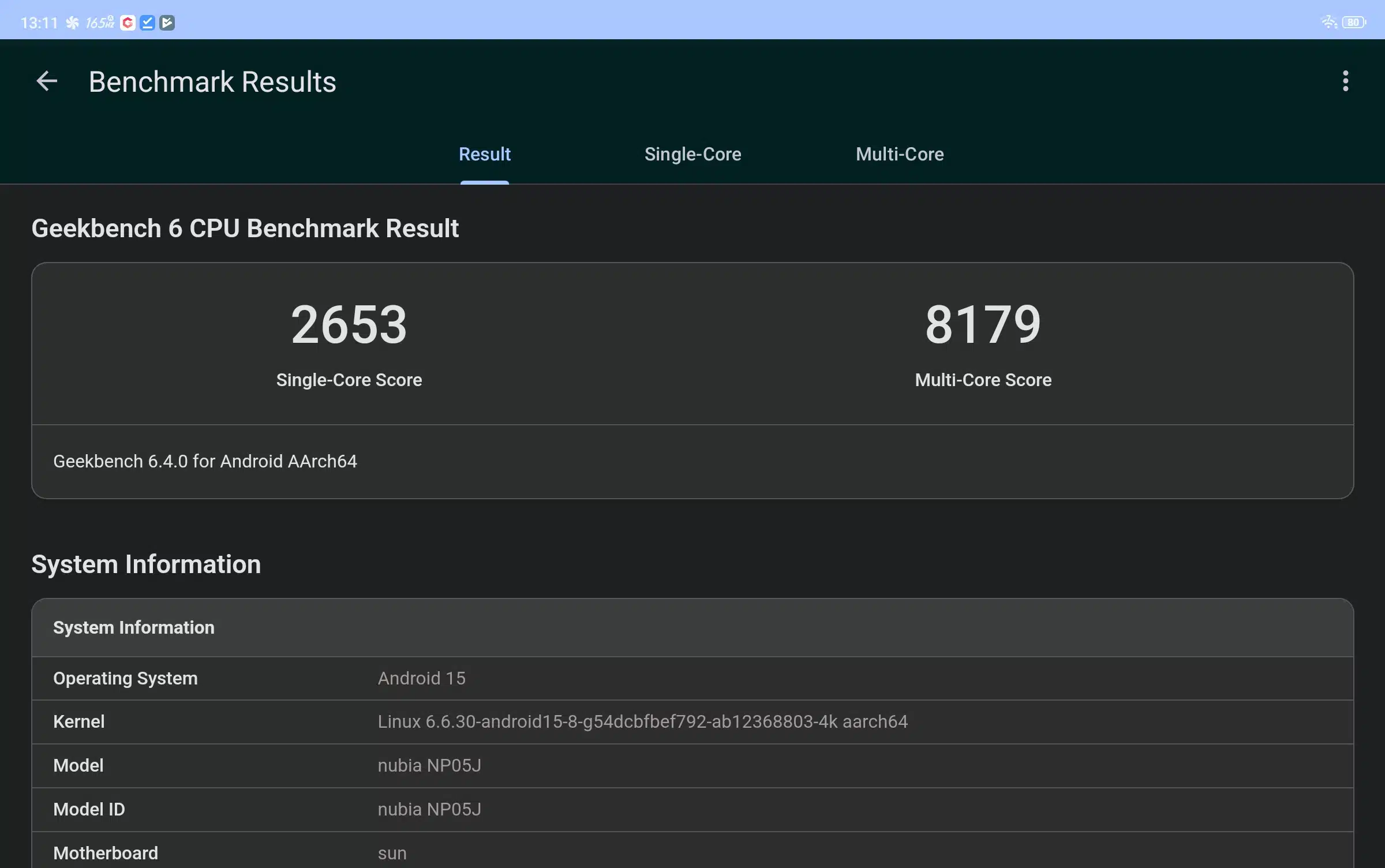Tap the Model row label
Image resolution: width=1385 pixels, height=868 pixels.
click(78, 765)
